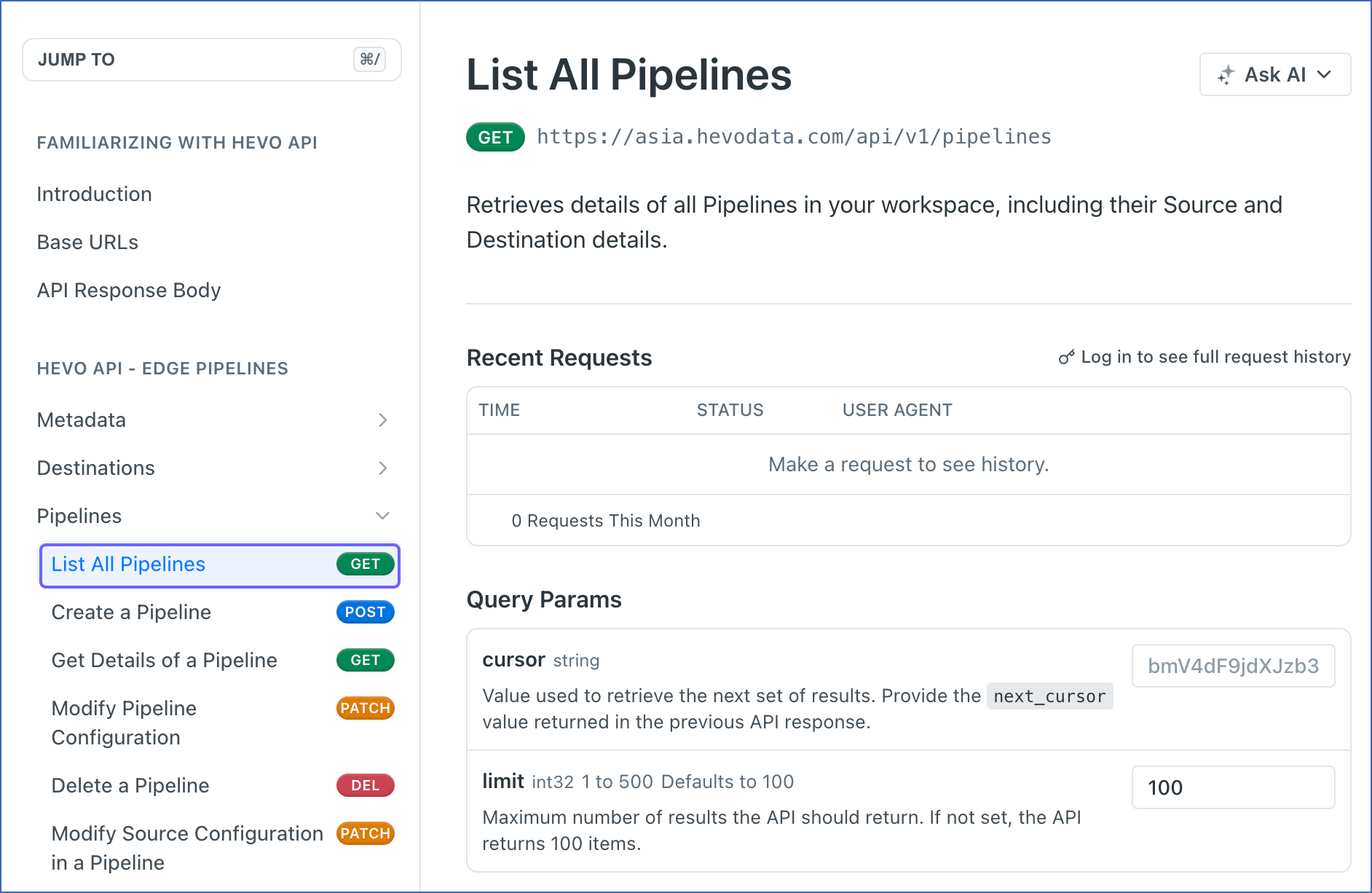Click HEVO API - EDGE PIPELINES heading

pos(163,369)
